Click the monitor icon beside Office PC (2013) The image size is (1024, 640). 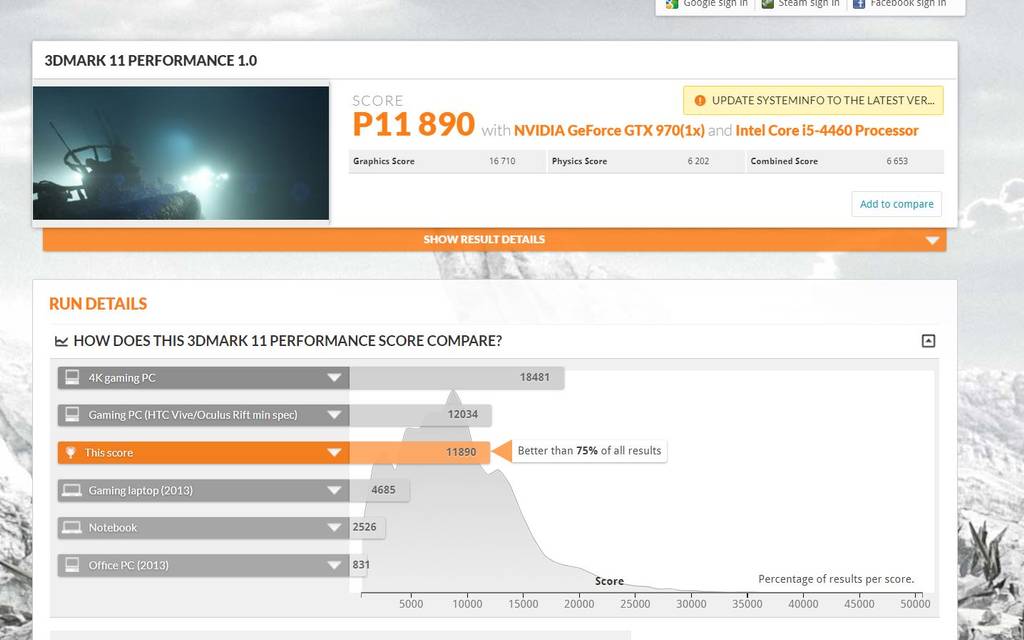[71, 566]
